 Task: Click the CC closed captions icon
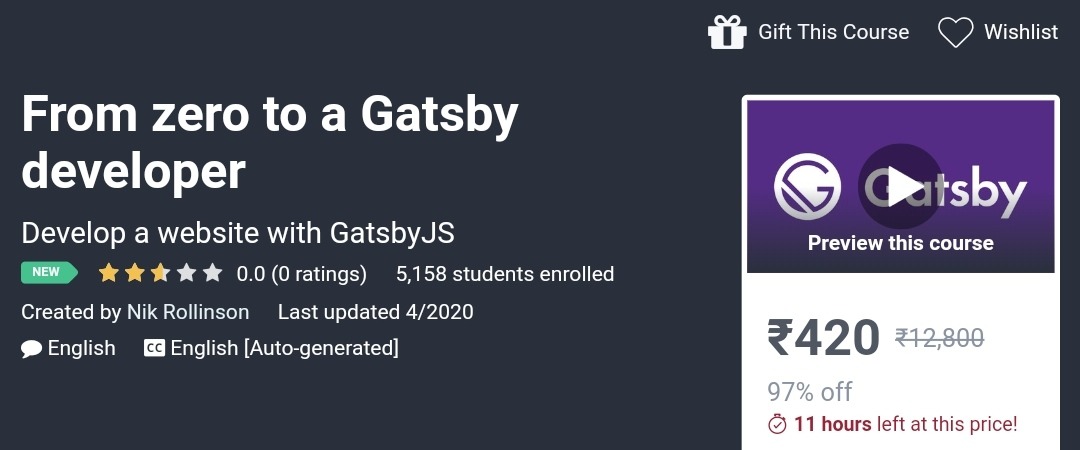coord(154,348)
